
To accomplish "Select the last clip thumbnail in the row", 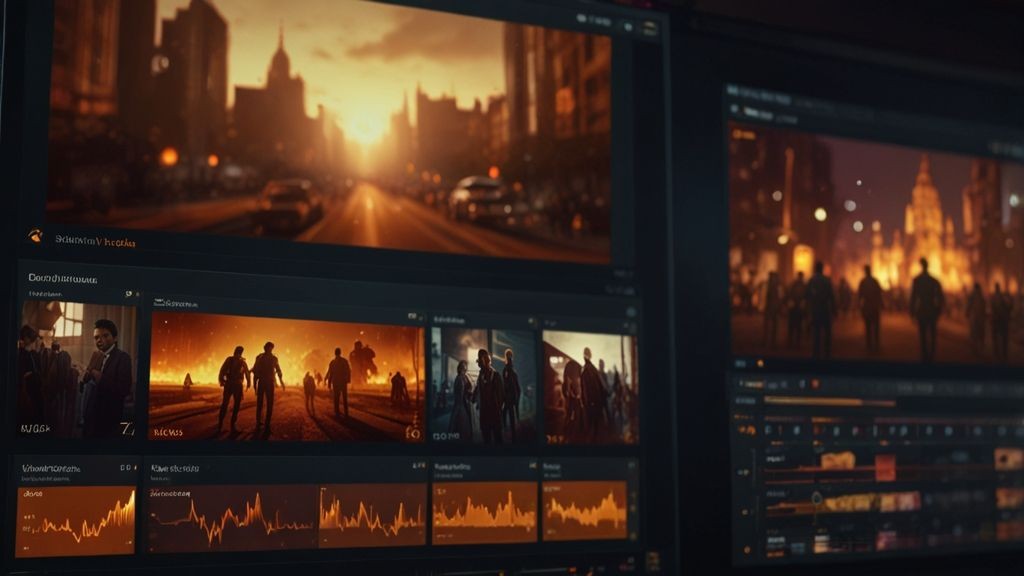I will click(x=590, y=388).
